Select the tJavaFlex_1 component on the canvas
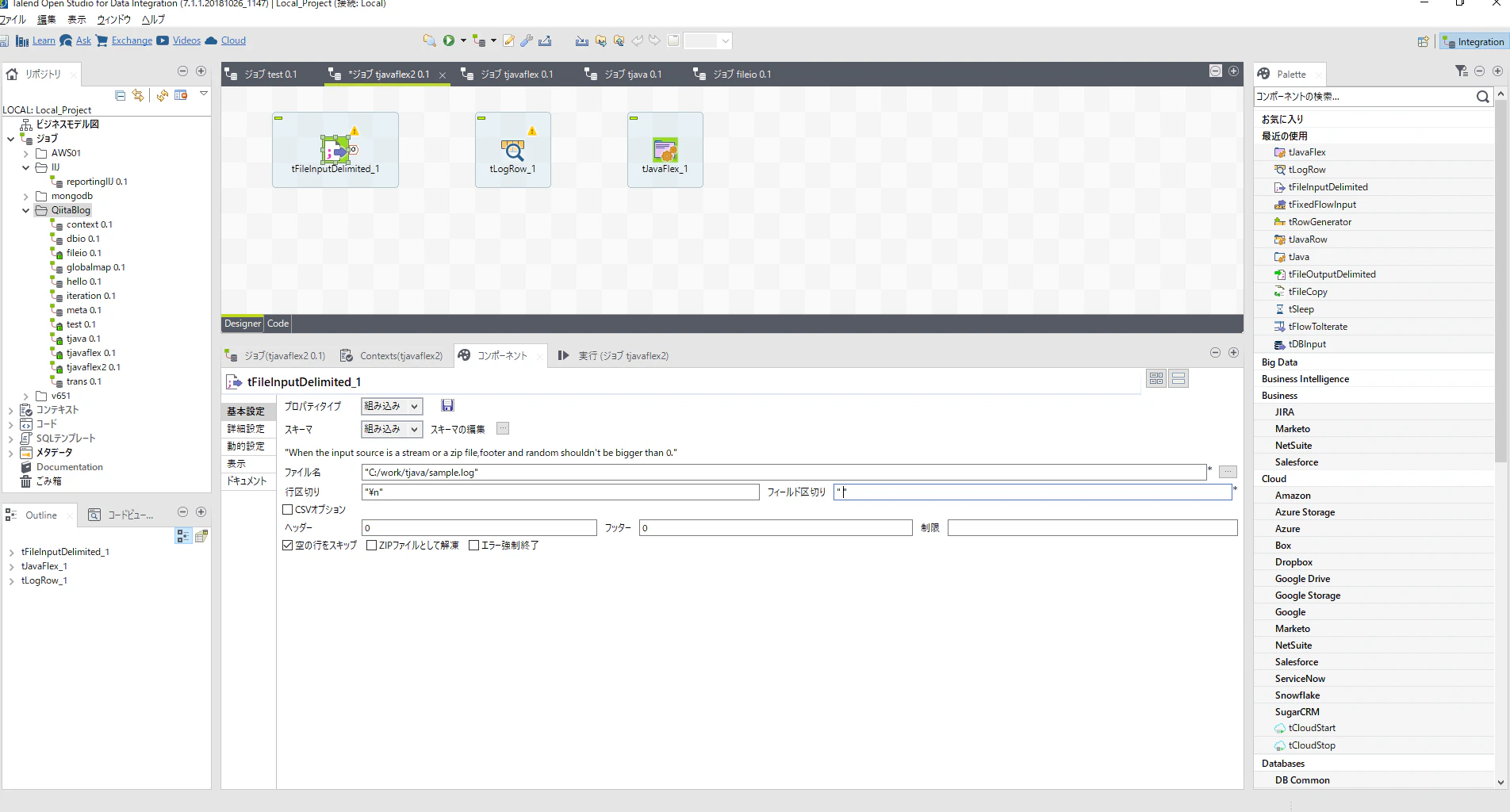1510x812 pixels. tap(665, 150)
